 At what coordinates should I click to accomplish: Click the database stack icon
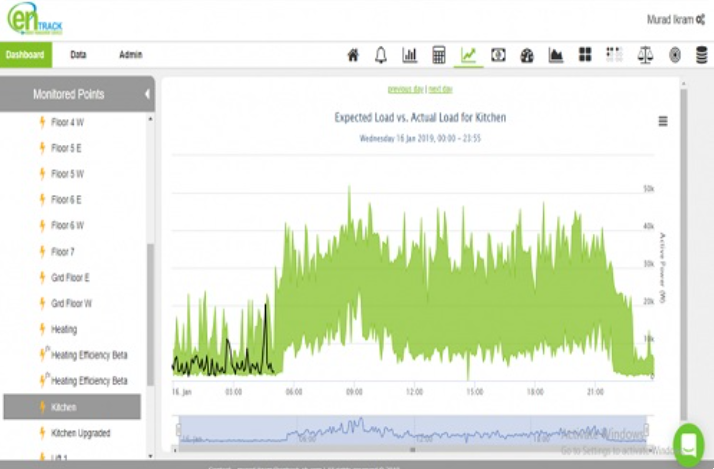click(703, 55)
